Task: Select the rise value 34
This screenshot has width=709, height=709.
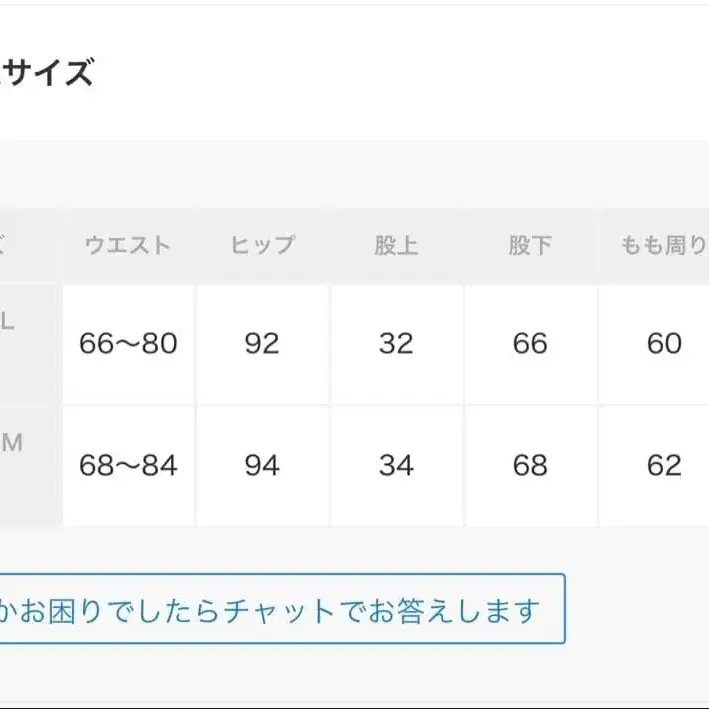Action: (x=396, y=465)
